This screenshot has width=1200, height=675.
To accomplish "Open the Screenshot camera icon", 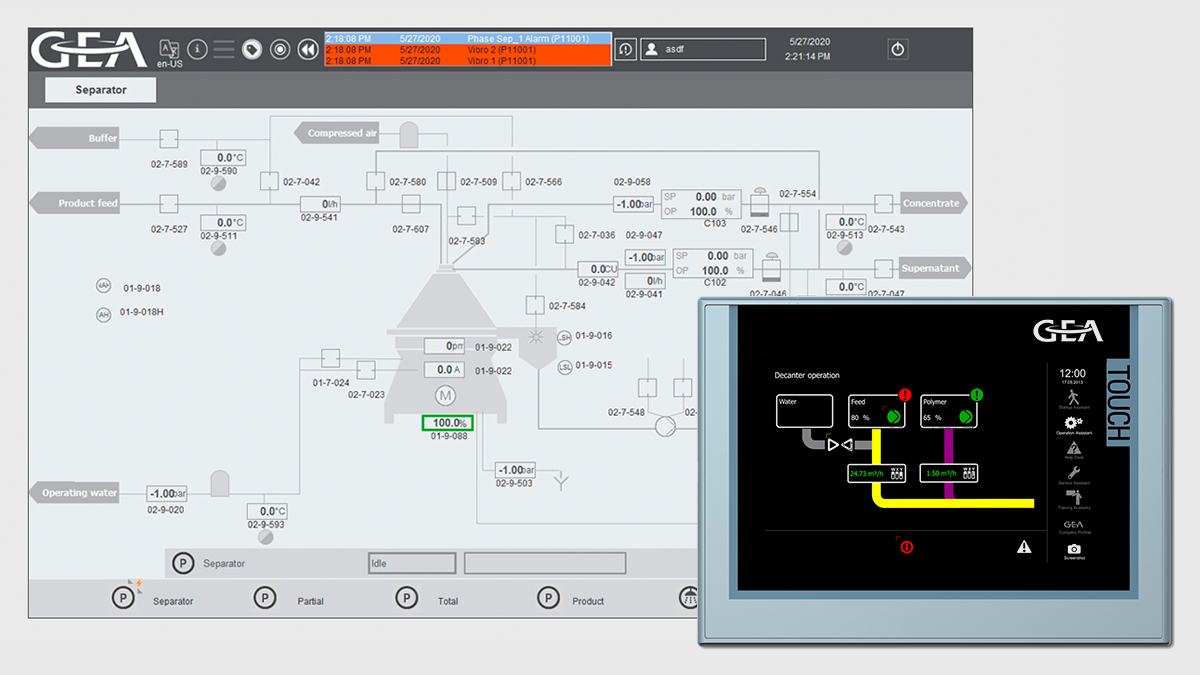I will (x=1073, y=549).
